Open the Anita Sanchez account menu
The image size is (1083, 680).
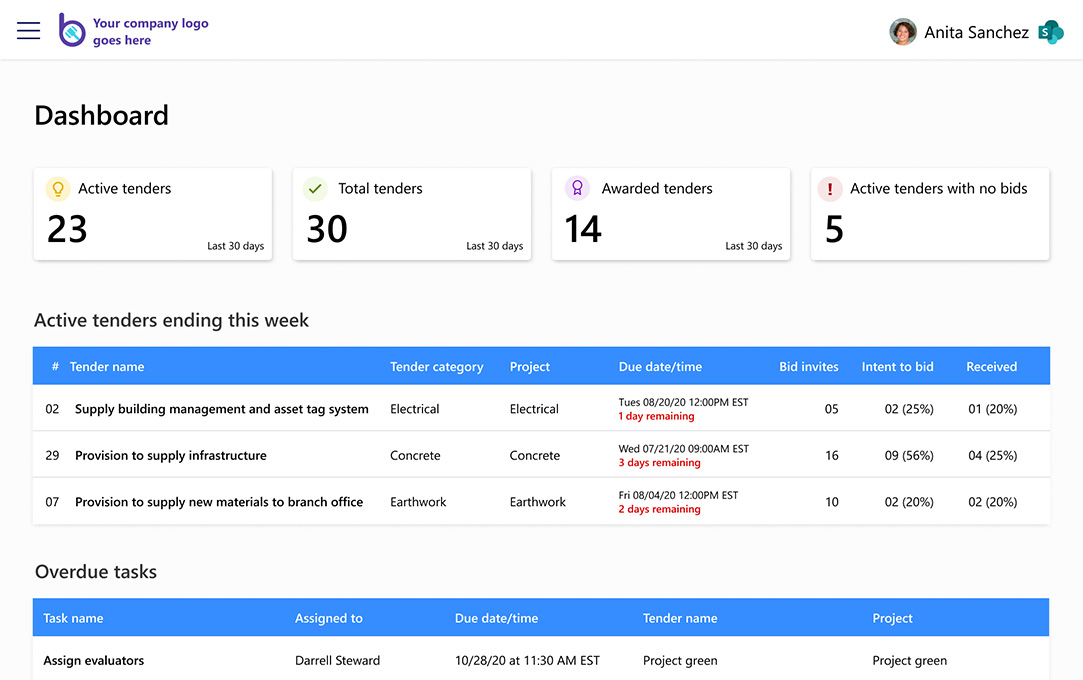[976, 31]
